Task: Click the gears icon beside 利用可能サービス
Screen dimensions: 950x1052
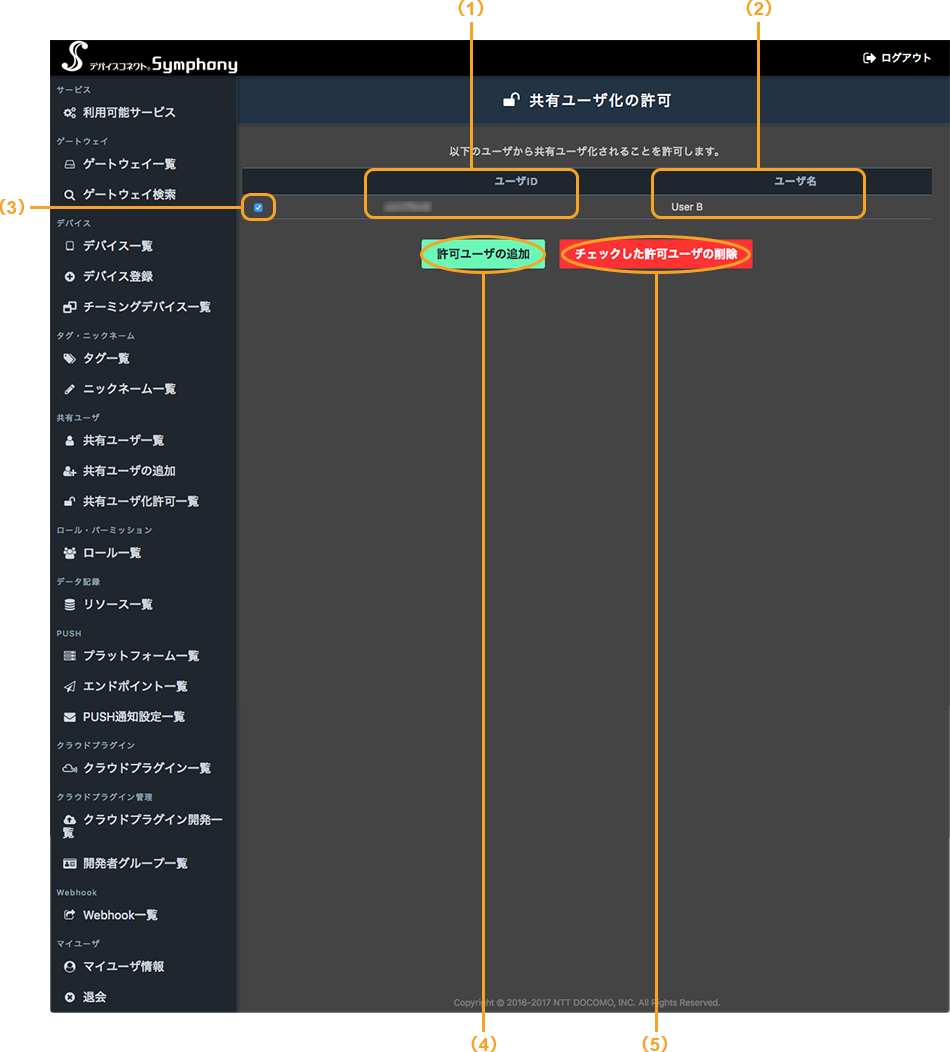Action: pyautogui.click(x=69, y=113)
